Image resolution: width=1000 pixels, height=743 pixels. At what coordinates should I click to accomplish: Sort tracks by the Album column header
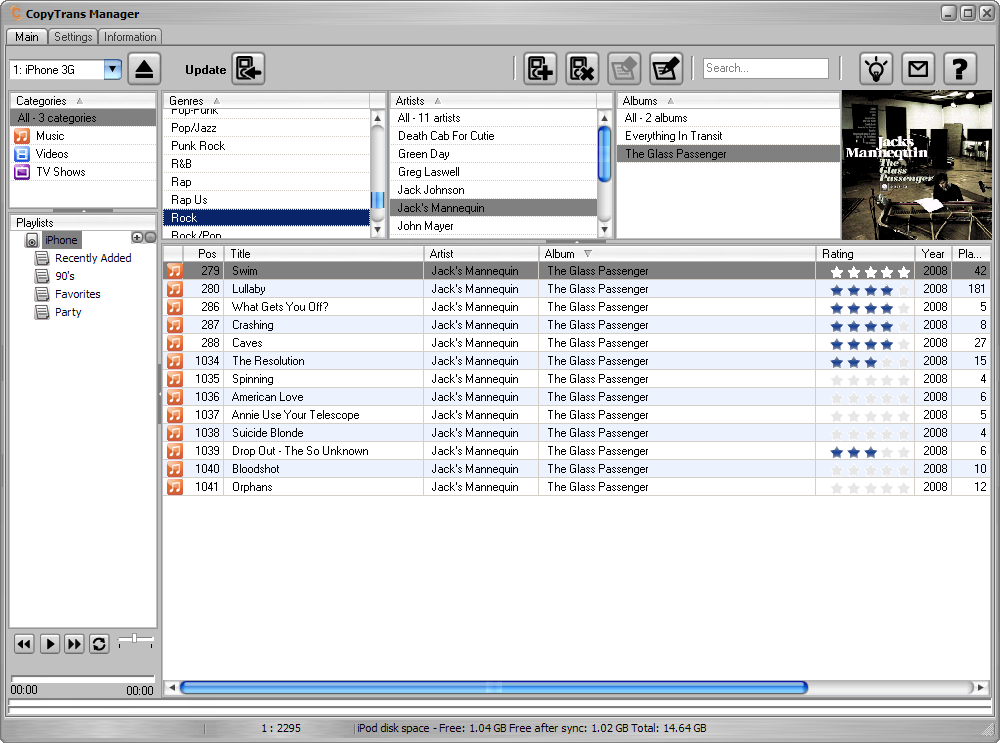pos(560,254)
